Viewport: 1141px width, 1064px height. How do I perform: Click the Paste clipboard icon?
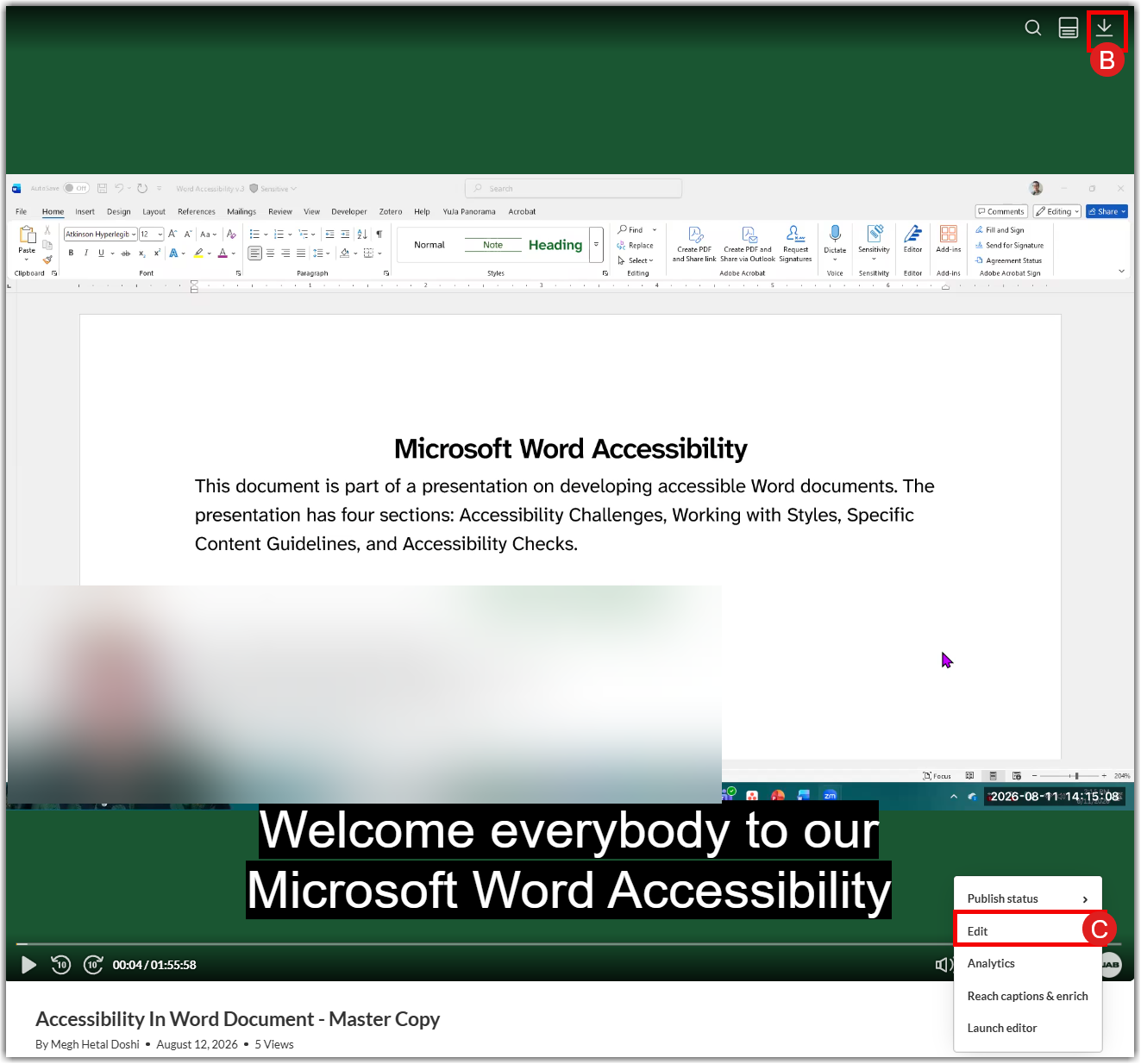pyautogui.click(x=27, y=234)
